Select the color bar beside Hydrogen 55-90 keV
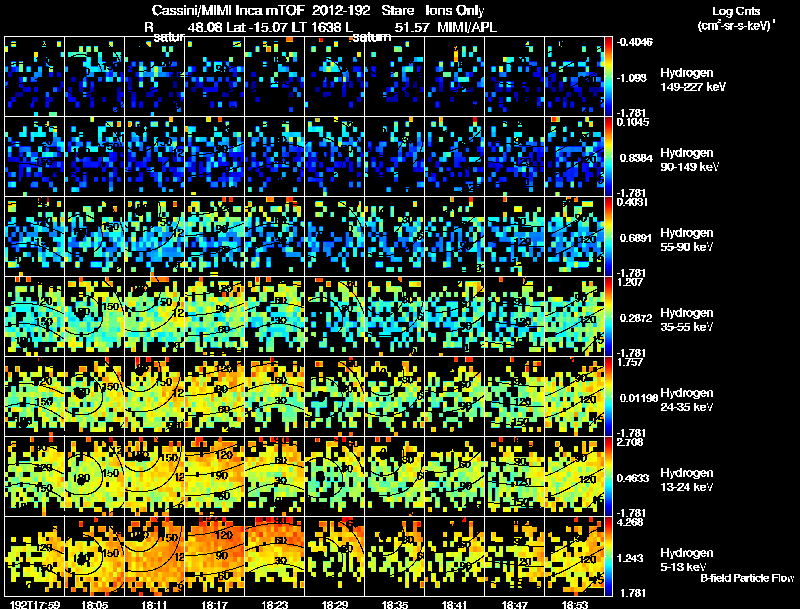The image size is (800, 609). click(x=608, y=237)
